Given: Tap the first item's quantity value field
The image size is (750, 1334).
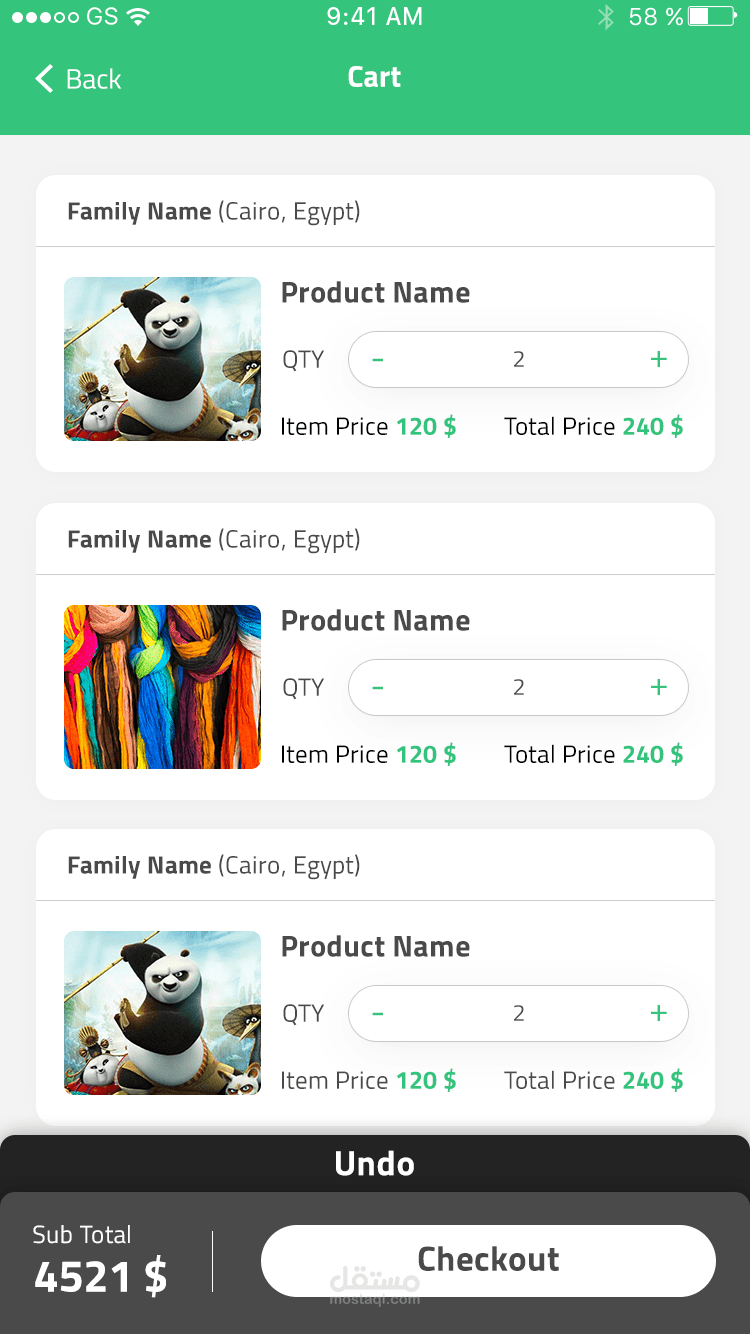Looking at the screenshot, I should [x=518, y=360].
